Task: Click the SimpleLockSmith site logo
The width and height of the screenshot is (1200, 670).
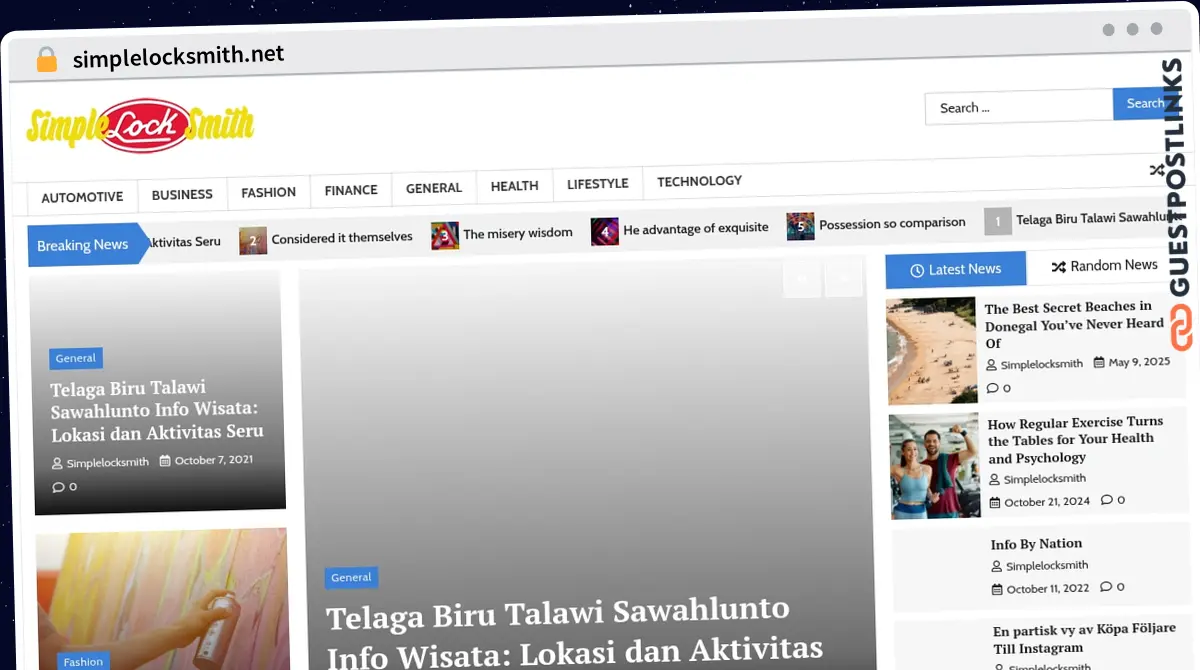Action: click(x=140, y=125)
